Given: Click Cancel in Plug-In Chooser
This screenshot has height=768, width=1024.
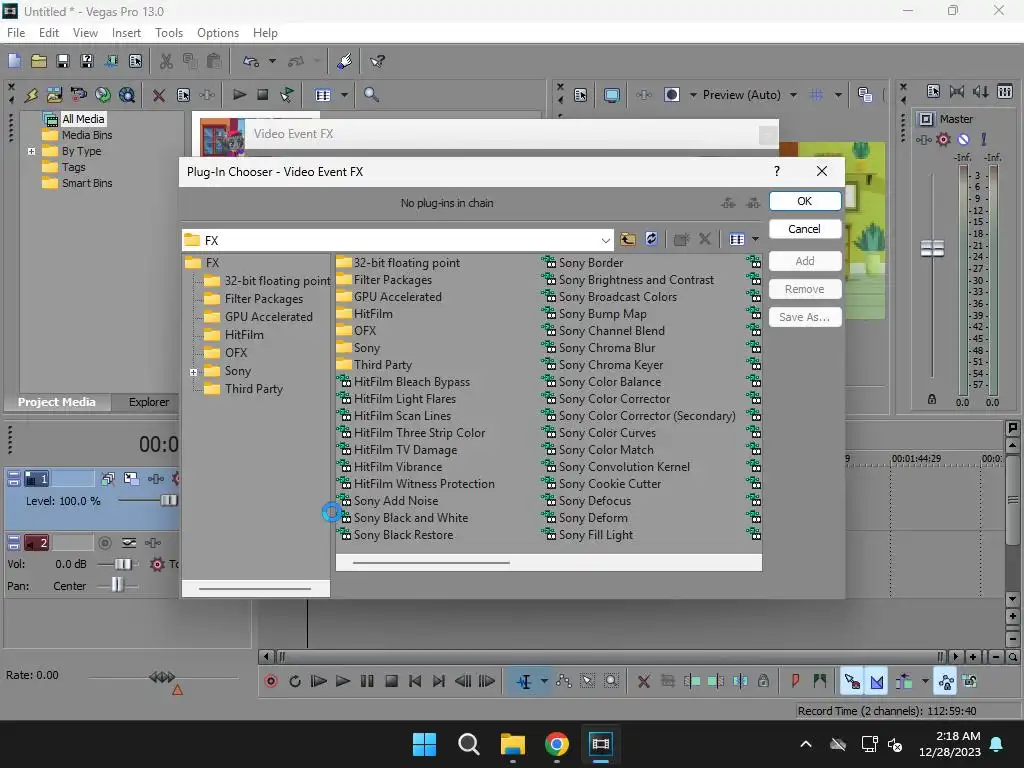Looking at the screenshot, I should pyautogui.click(x=805, y=229).
